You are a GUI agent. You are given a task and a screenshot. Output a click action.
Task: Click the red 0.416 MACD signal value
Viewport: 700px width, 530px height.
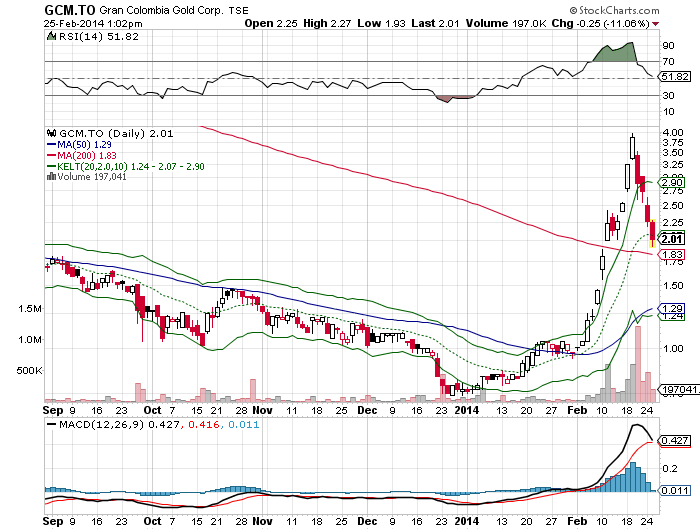204,424
